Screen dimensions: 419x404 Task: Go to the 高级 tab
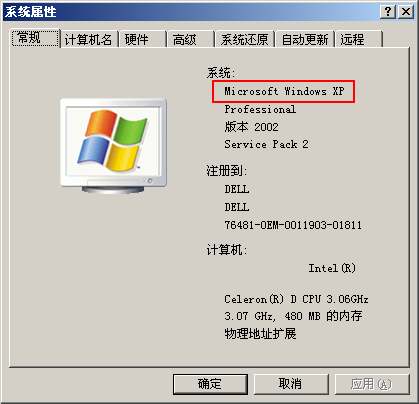pos(191,40)
